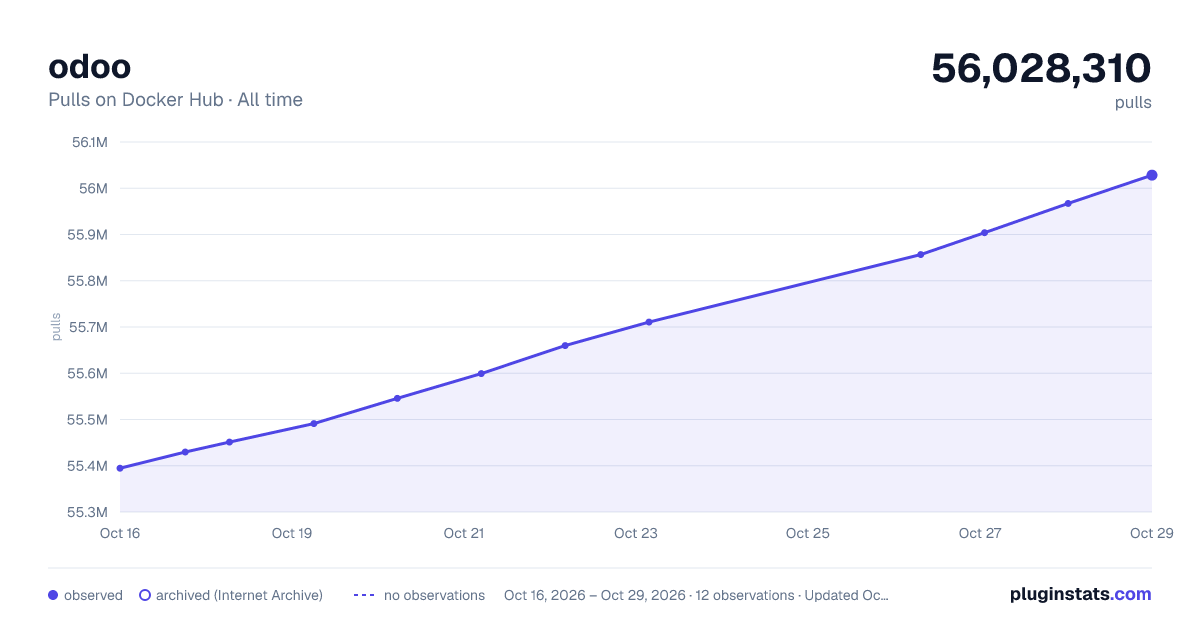Select the data point between Oct 25 and Oct 27

click(921, 254)
